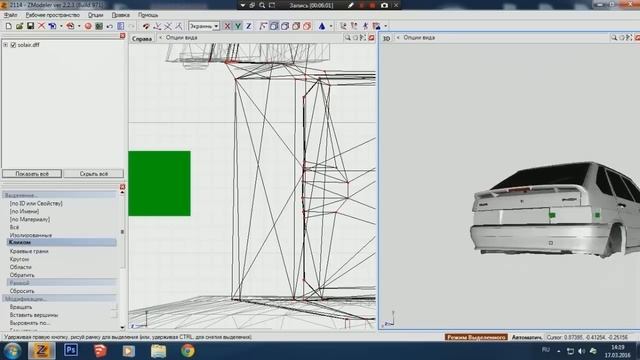Choose the Обратить selection command
This screenshot has height=360, width=640.
[22, 275]
